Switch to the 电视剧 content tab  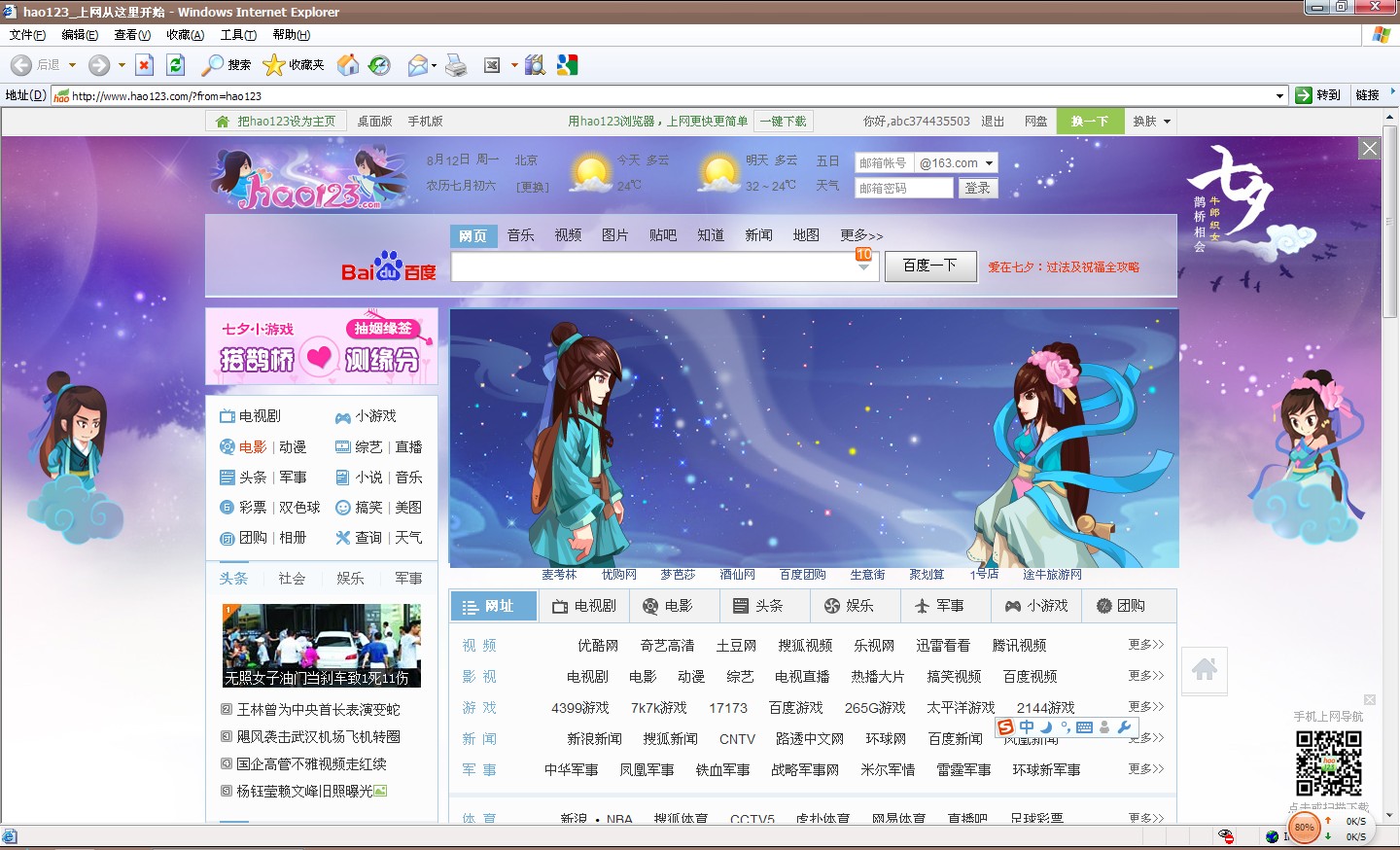click(x=584, y=606)
